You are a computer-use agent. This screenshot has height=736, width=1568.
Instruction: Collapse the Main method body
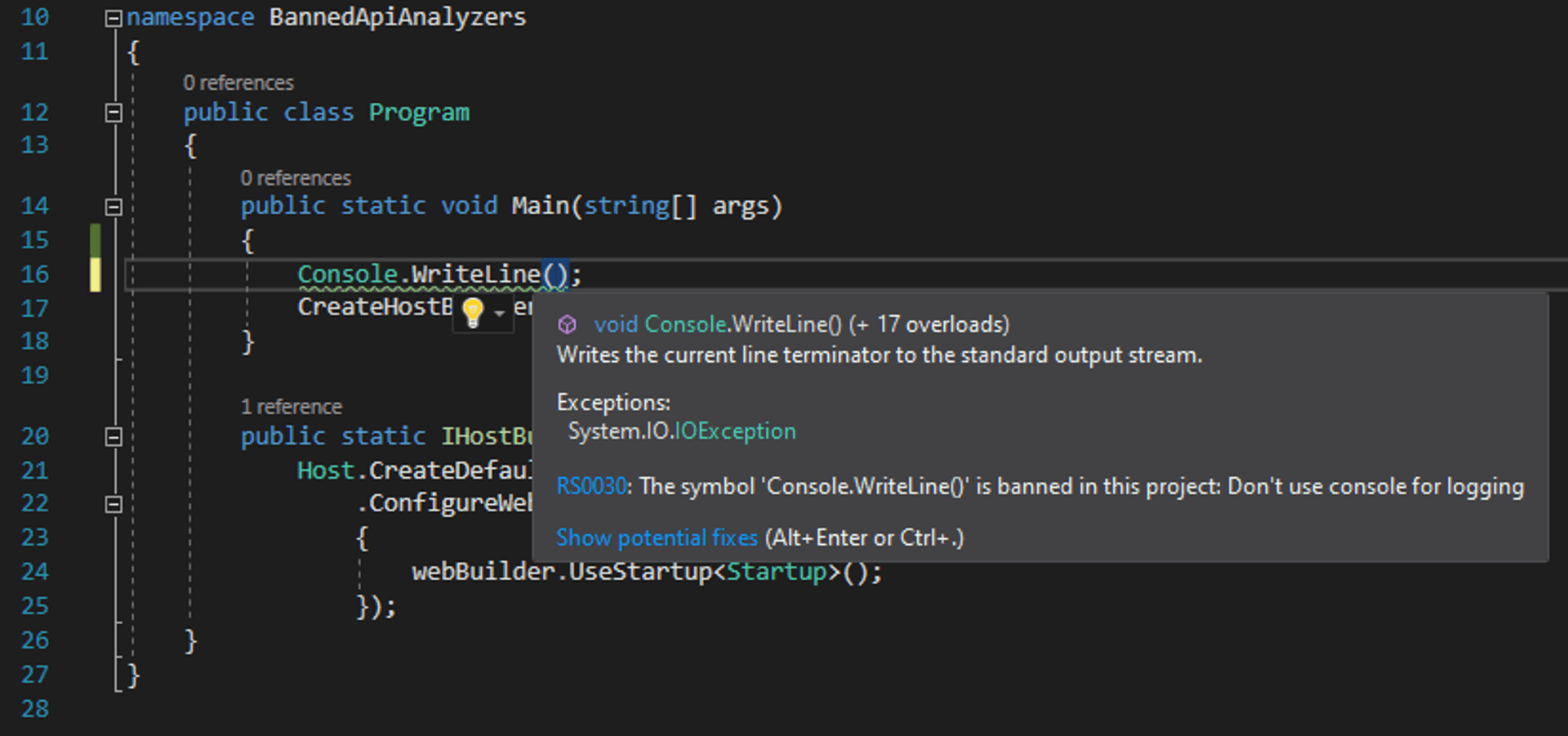(114, 206)
